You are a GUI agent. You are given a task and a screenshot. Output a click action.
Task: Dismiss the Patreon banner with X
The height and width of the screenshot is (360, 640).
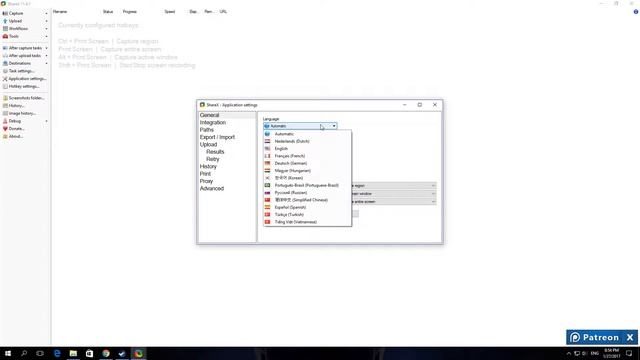[x=630, y=338]
